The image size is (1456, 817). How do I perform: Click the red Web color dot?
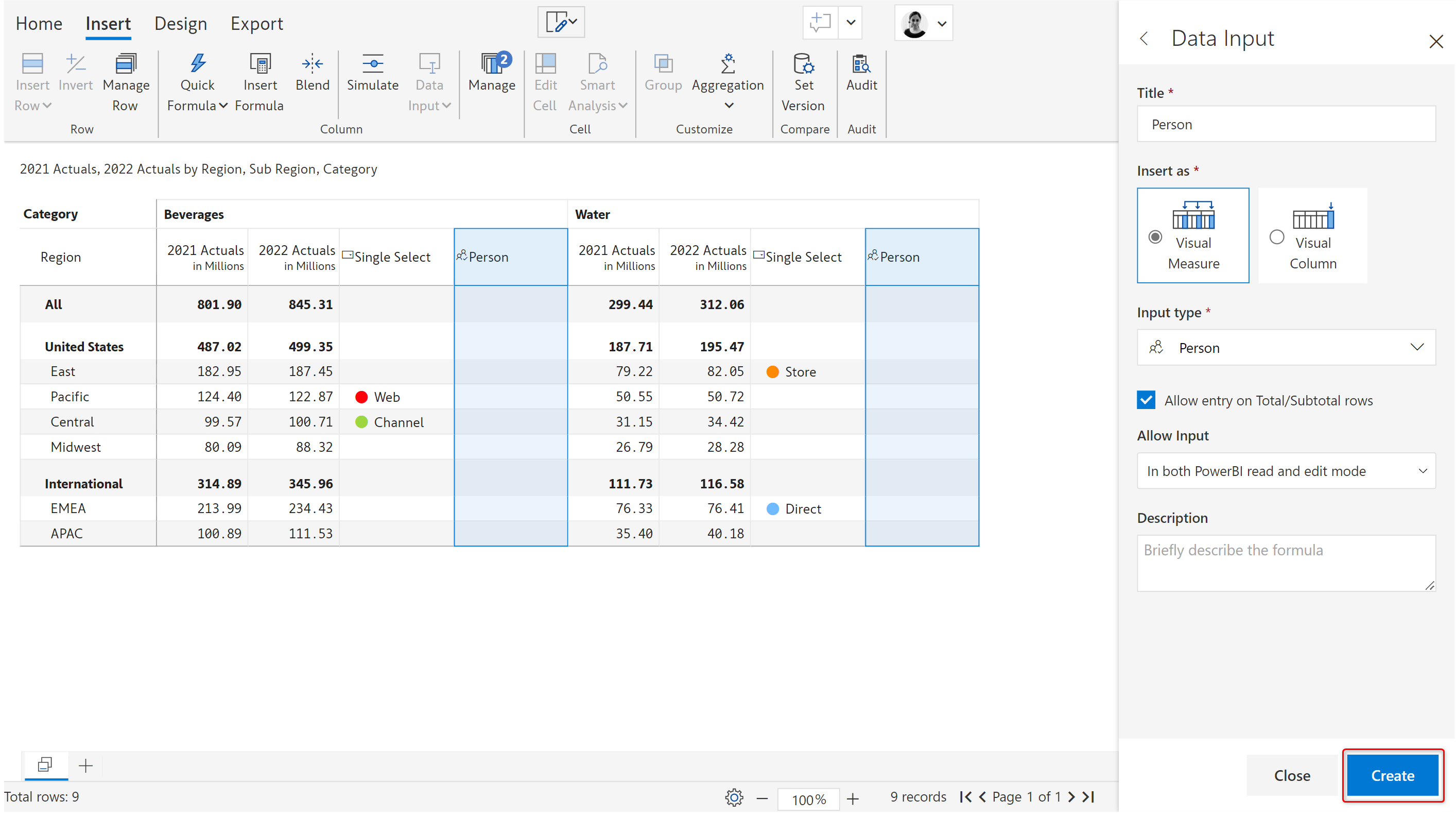pos(361,398)
